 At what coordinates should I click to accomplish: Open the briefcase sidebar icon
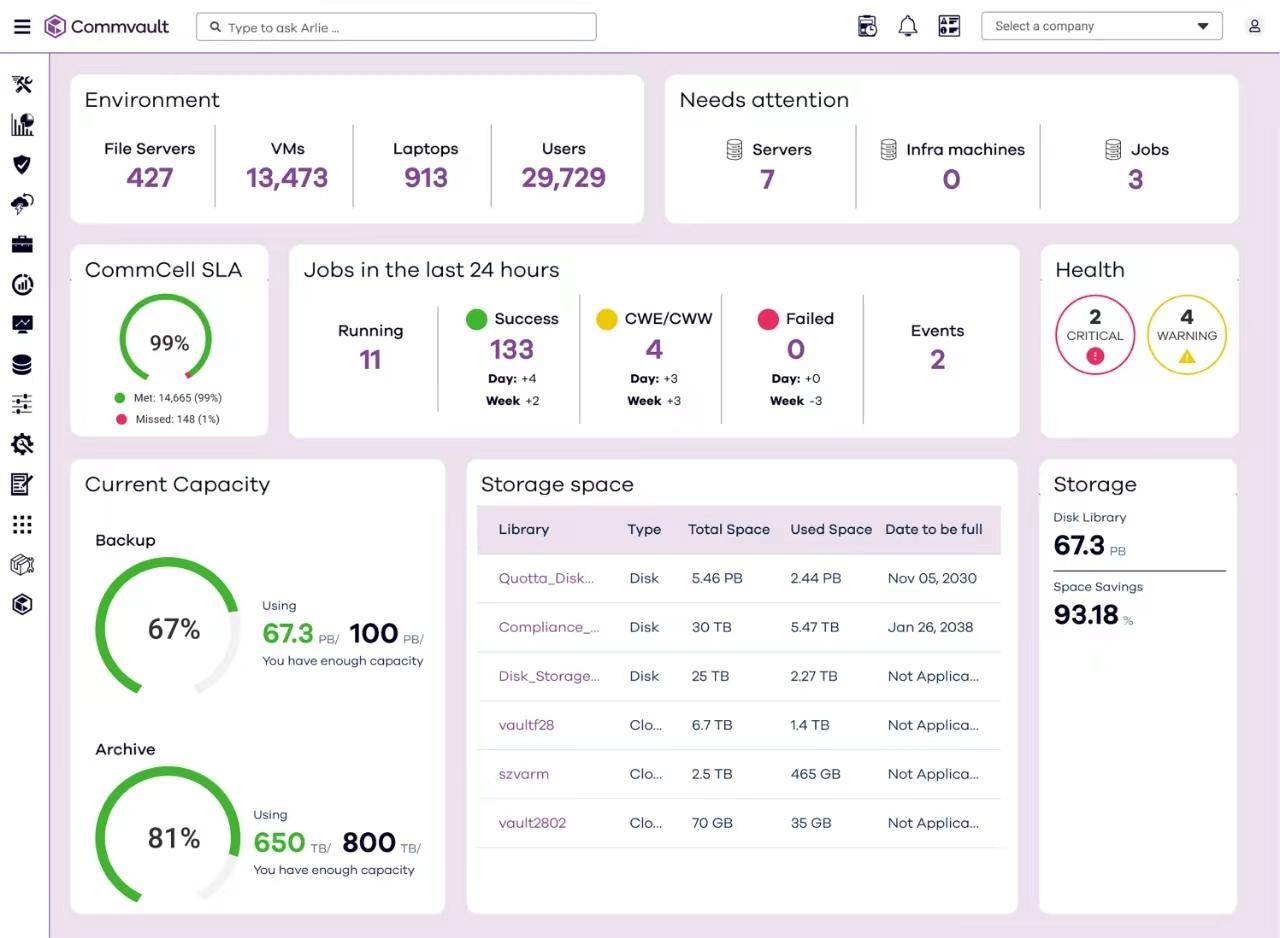tap(22, 245)
